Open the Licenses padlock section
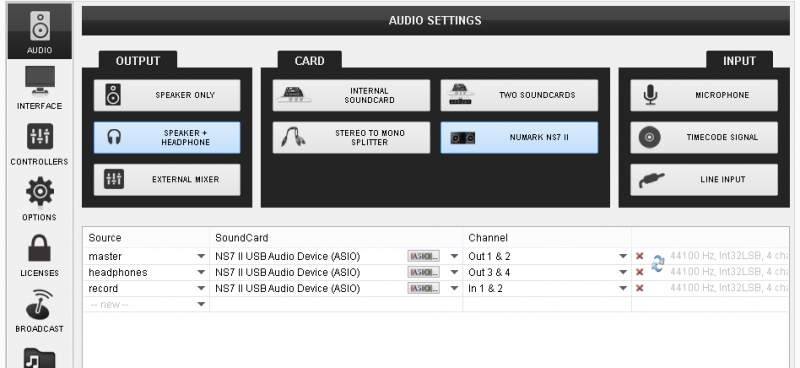This screenshot has width=800, height=368. point(39,255)
